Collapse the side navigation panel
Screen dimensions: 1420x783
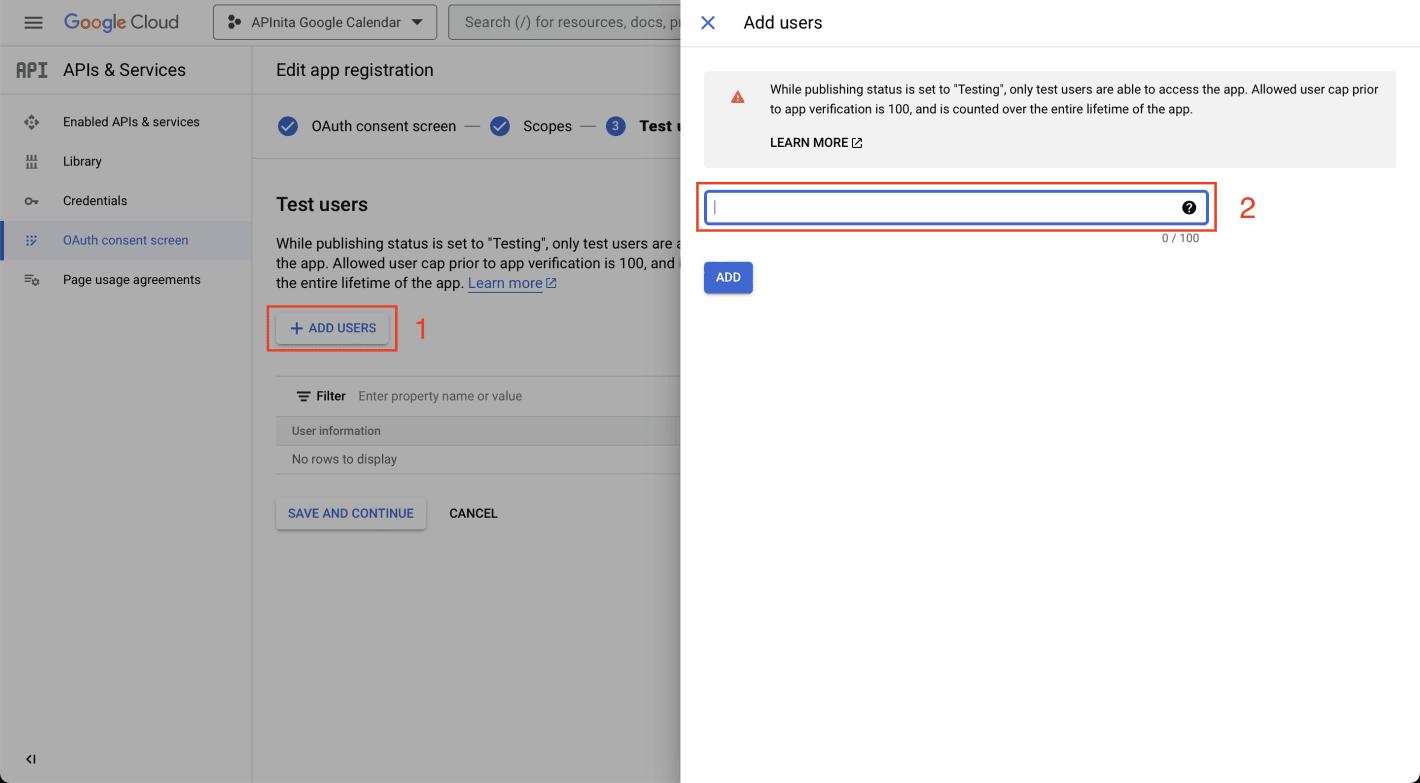click(31, 759)
